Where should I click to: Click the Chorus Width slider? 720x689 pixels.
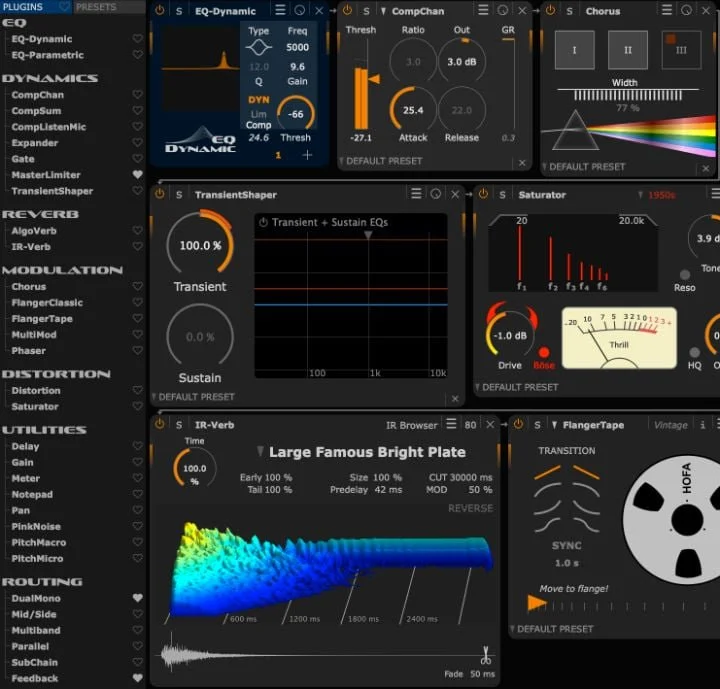coord(628,95)
